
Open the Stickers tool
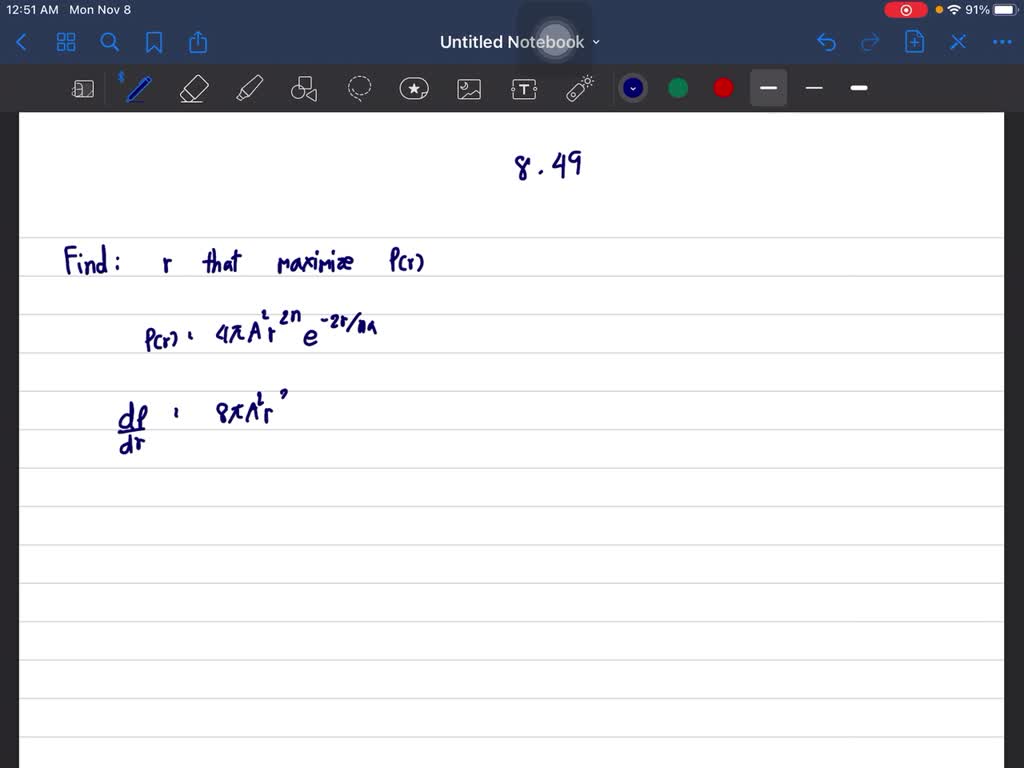(414, 88)
